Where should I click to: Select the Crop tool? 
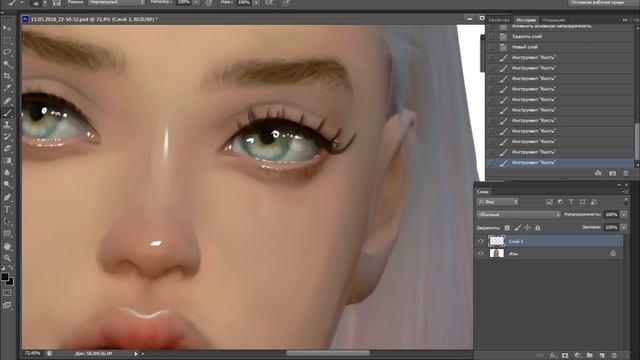point(7,76)
